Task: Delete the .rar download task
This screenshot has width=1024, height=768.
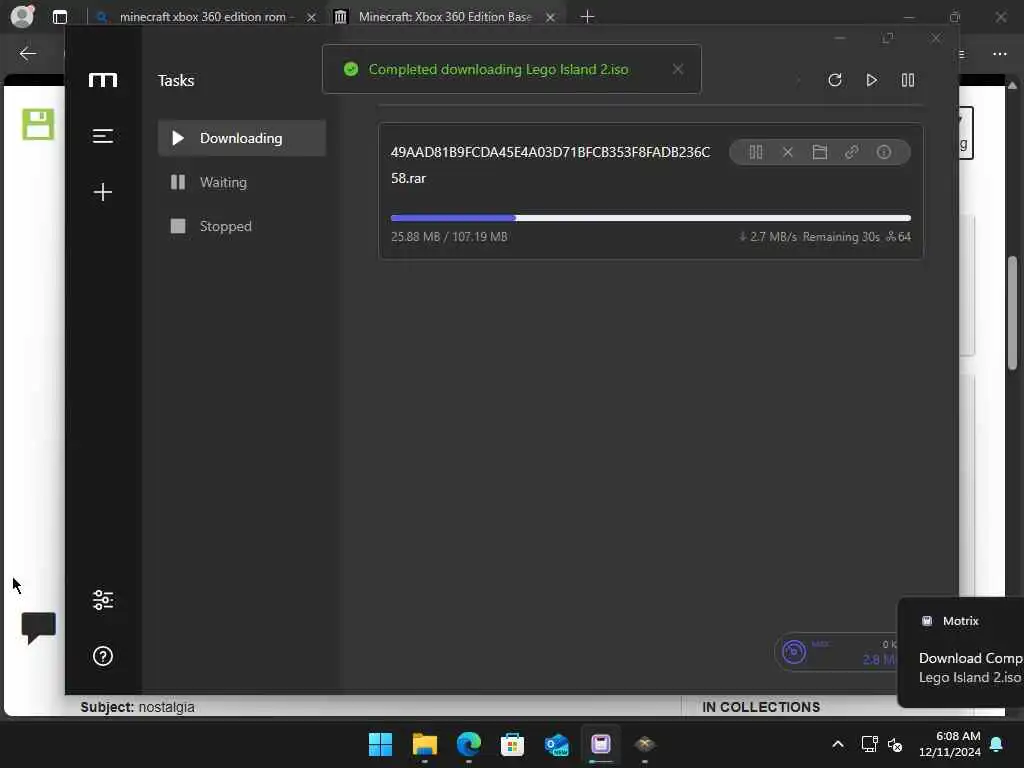Action: click(788, 152)
